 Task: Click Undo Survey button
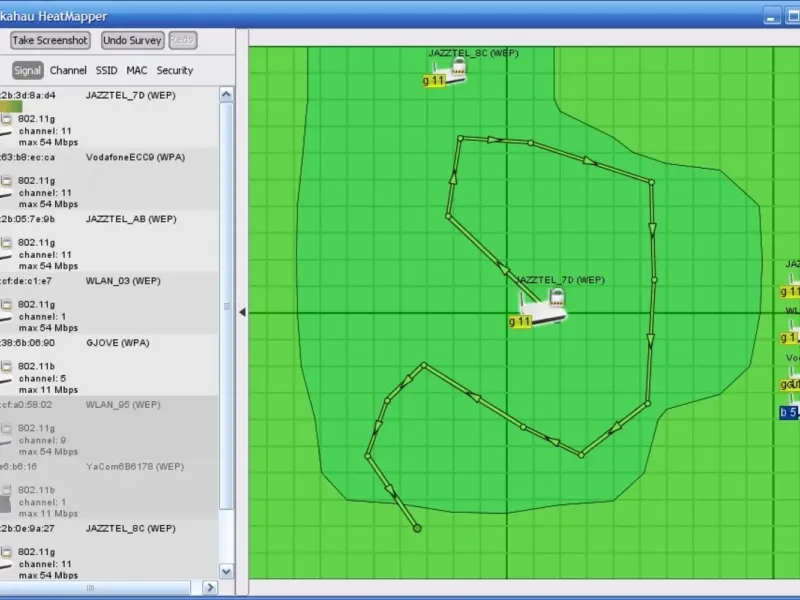pyautogui.click(x=133, y=40)
